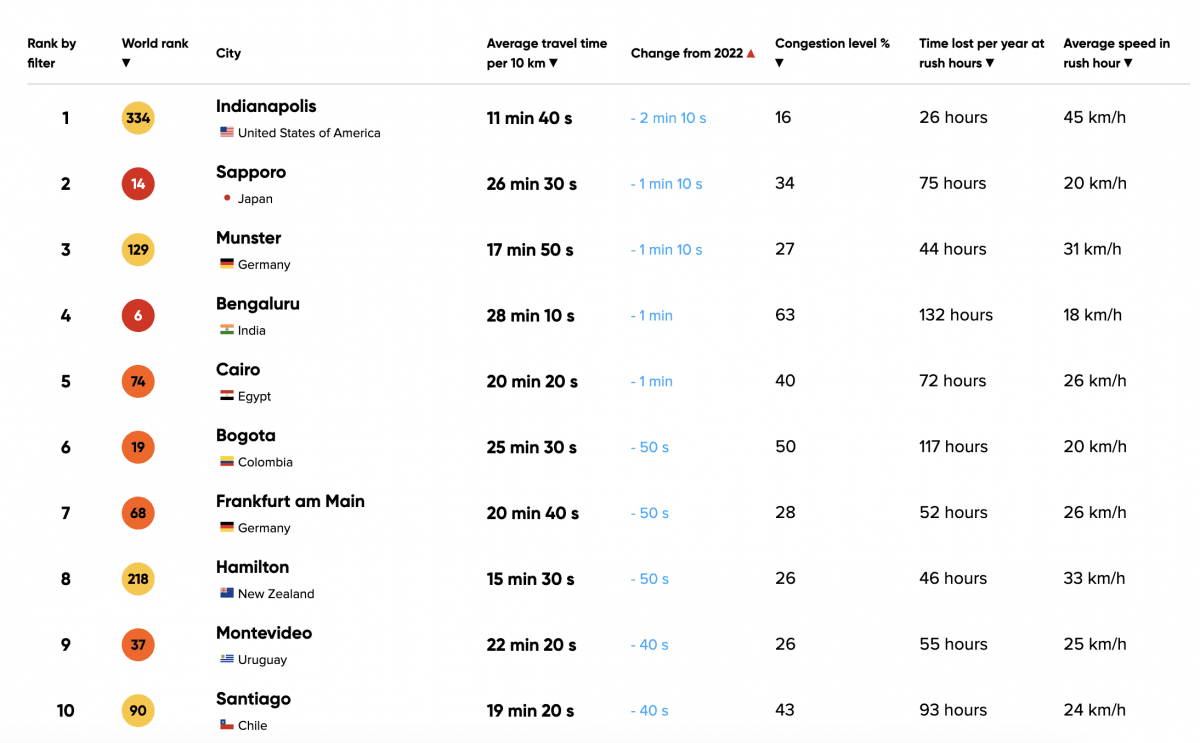The image size is (1200, 743).
Task: Click the Egypt flag beside Cairo
Action: (227, 396)
